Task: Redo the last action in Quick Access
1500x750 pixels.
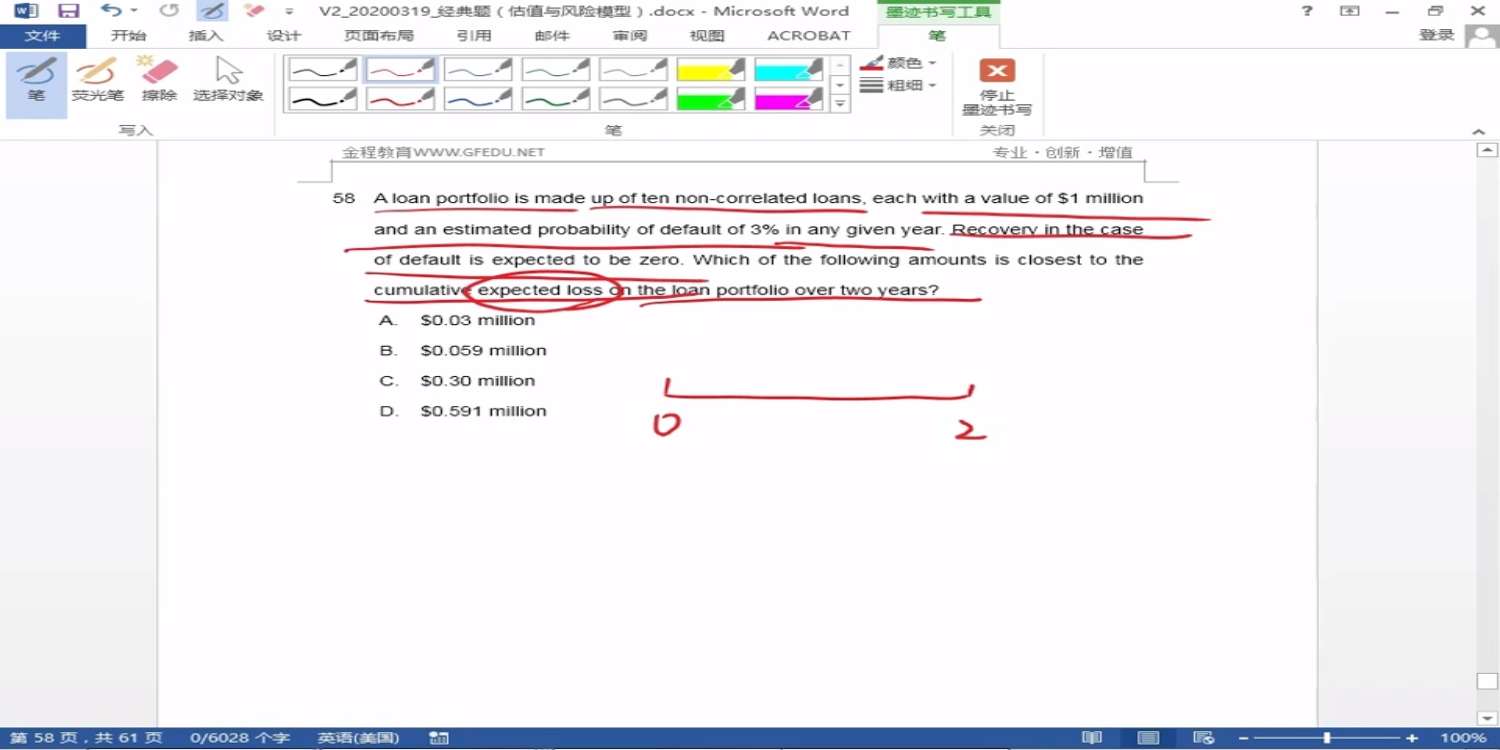Action: pyautogui.click(x=170, y=11)
